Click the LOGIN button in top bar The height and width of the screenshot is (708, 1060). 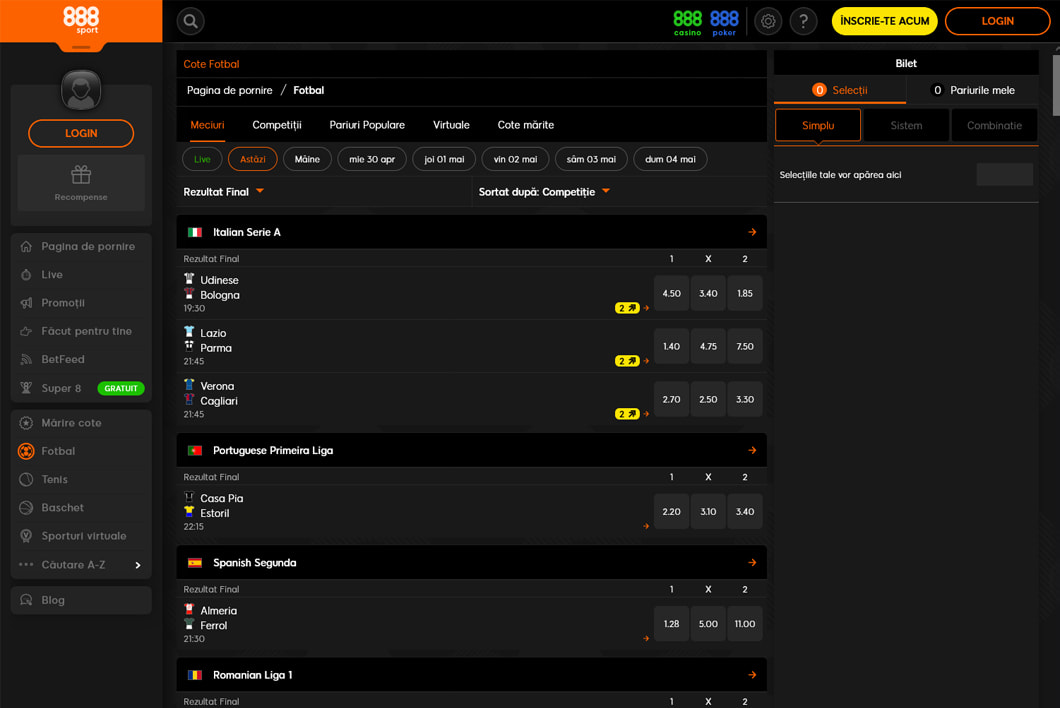pos(997,21)
